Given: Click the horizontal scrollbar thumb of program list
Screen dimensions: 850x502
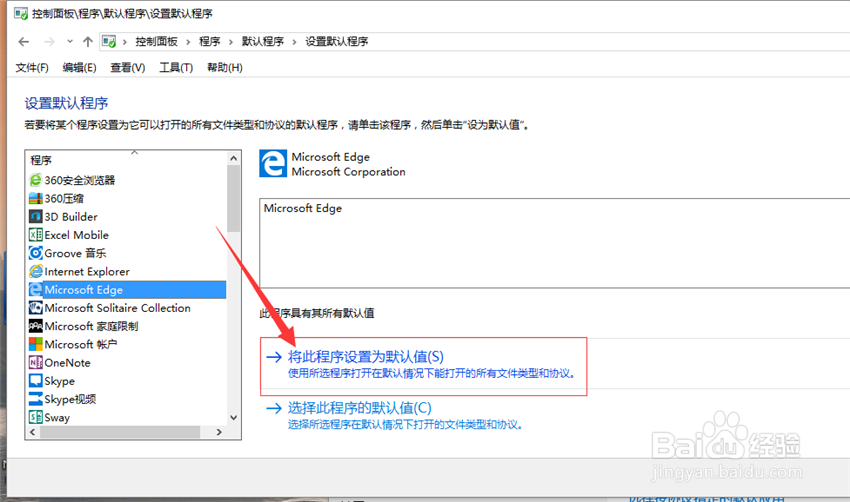Looking at the screenshot, I should pos(120,432).
